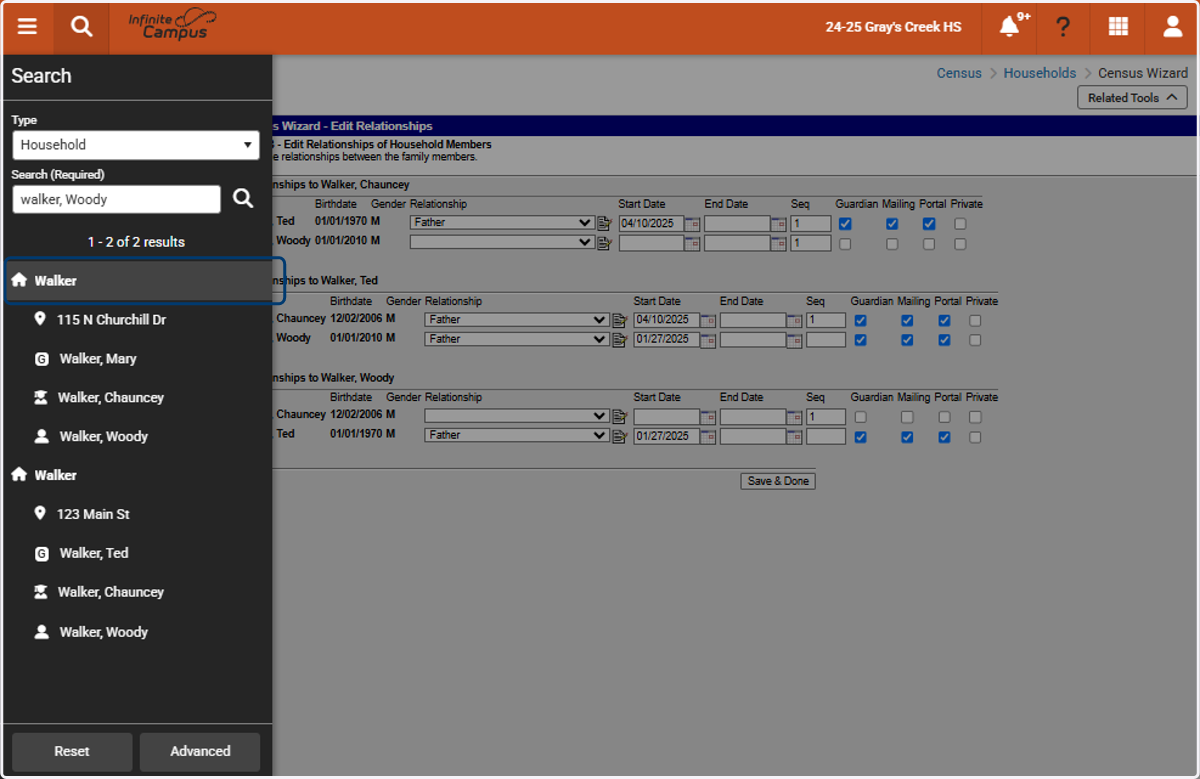Toggle the search magnifier in header
Screen dimensions: 1200x779
tap(82, 27)
